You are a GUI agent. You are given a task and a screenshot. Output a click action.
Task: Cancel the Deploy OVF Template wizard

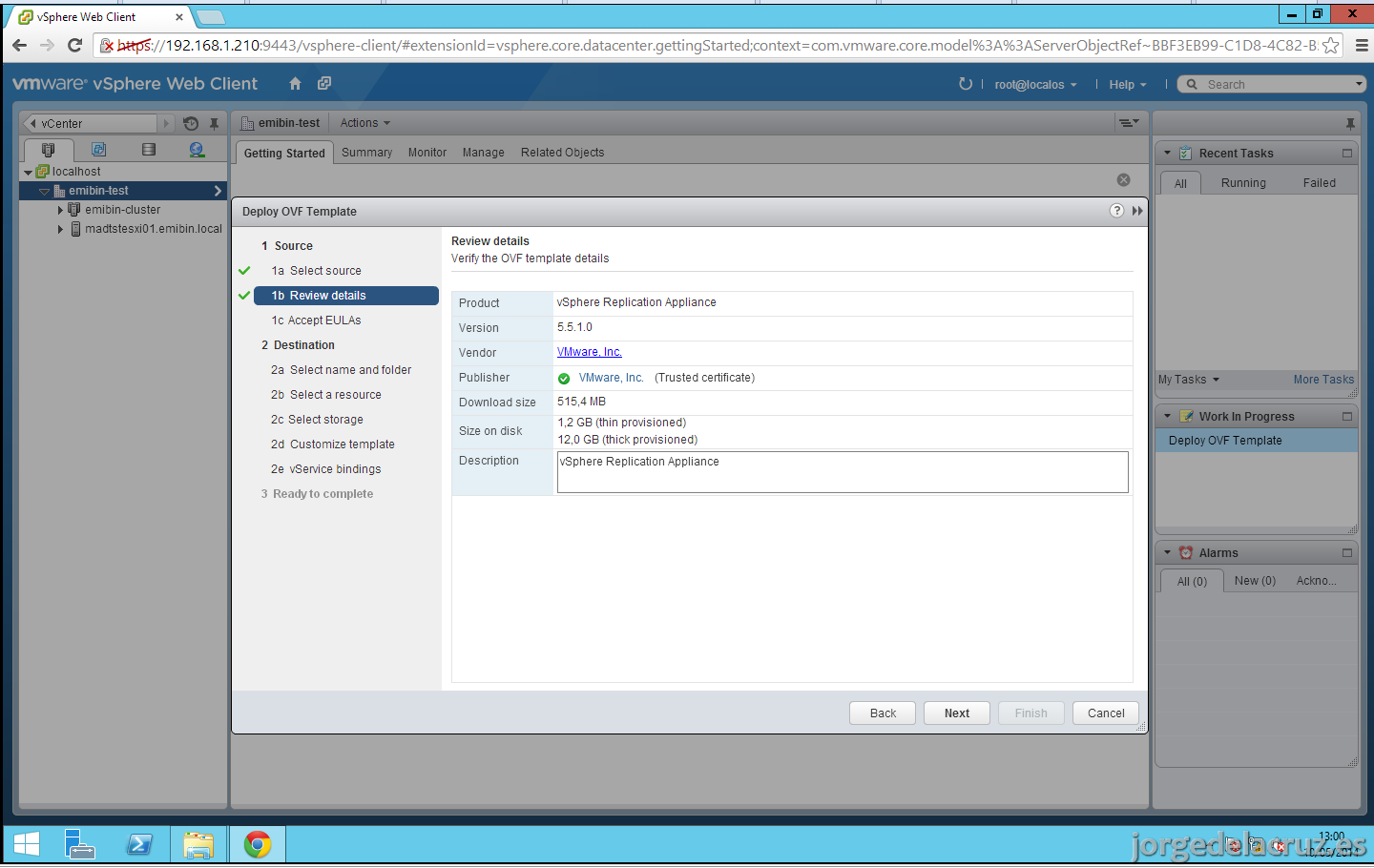[1106, 713]
